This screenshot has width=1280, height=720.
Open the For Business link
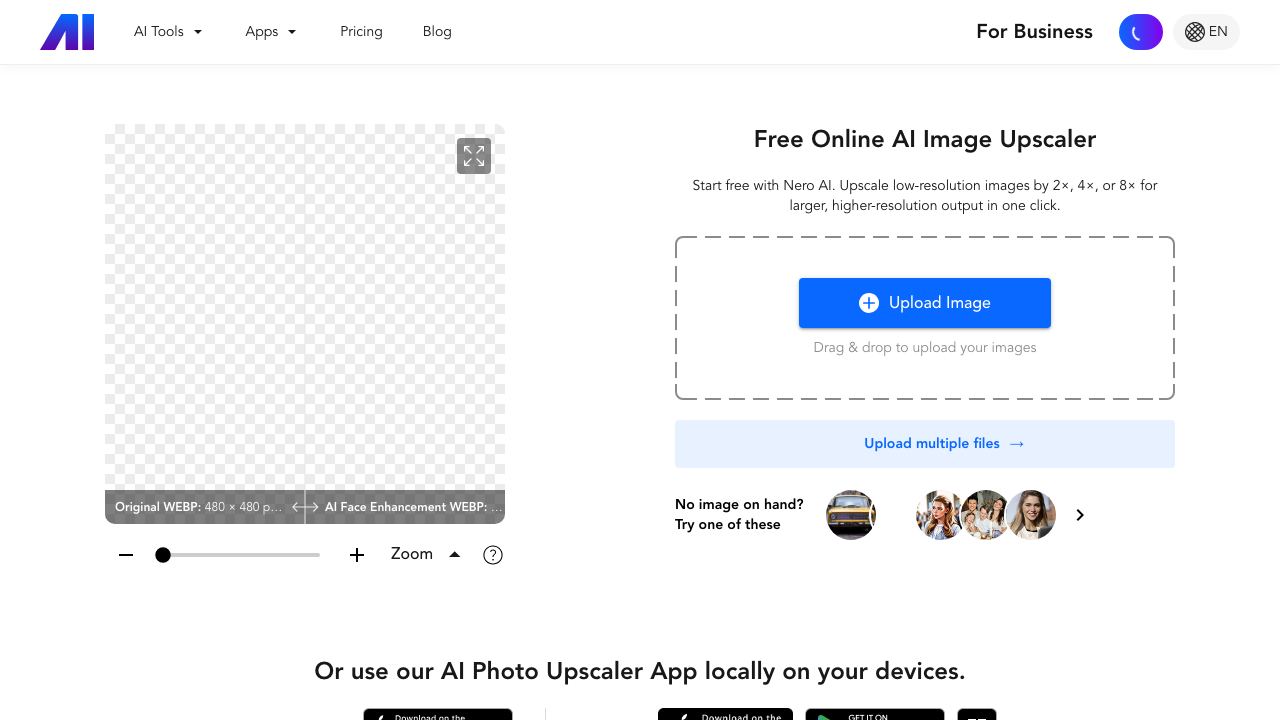click(1034, 32)
